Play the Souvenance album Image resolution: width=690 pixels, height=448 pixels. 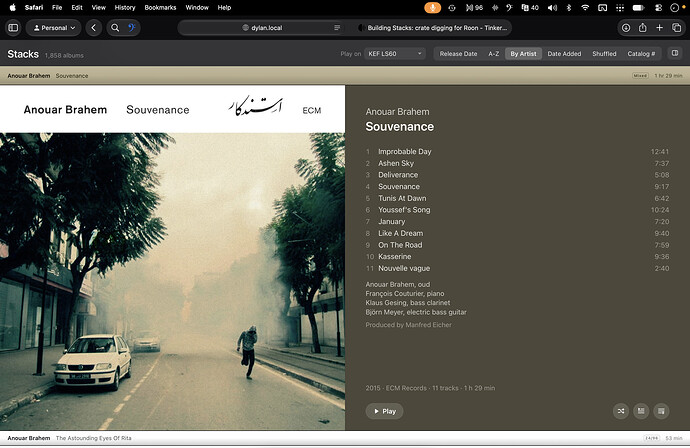[384, 411]
